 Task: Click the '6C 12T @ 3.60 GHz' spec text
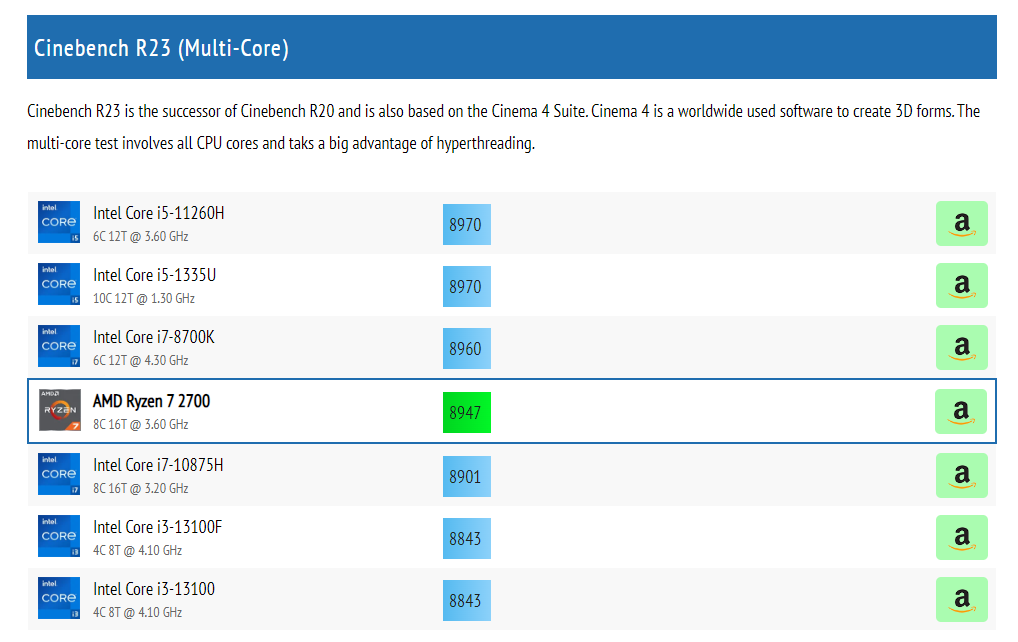(140, 236)
